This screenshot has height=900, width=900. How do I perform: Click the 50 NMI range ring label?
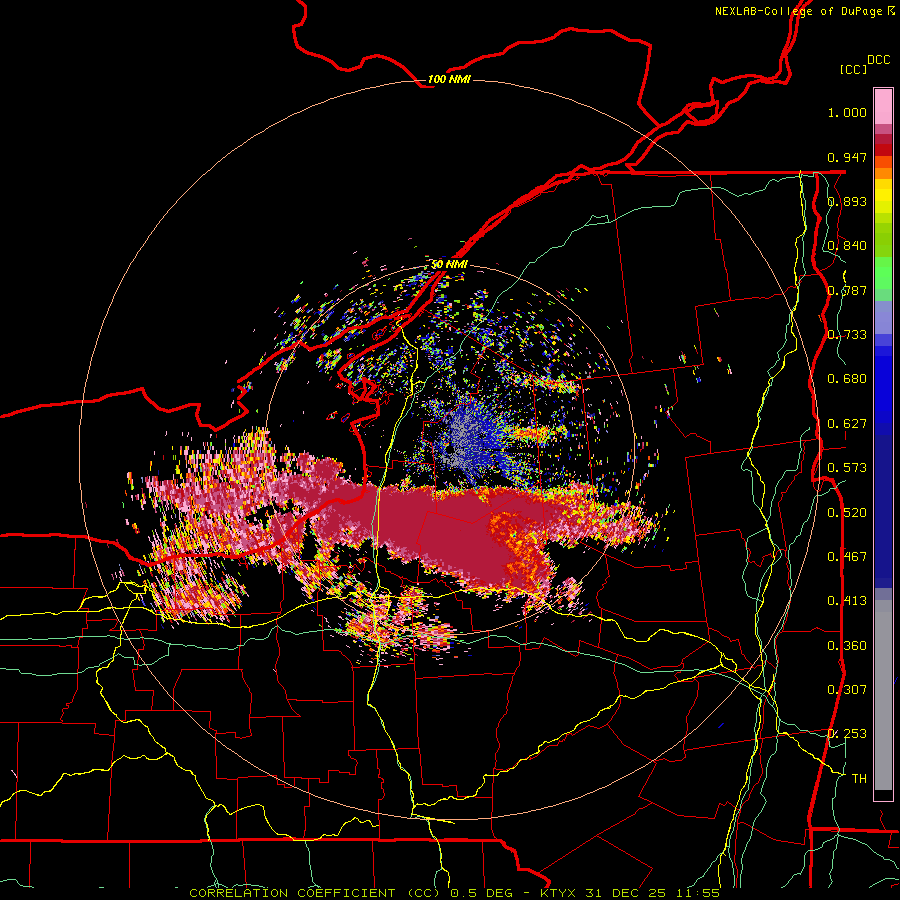click(x=449, y=265)
